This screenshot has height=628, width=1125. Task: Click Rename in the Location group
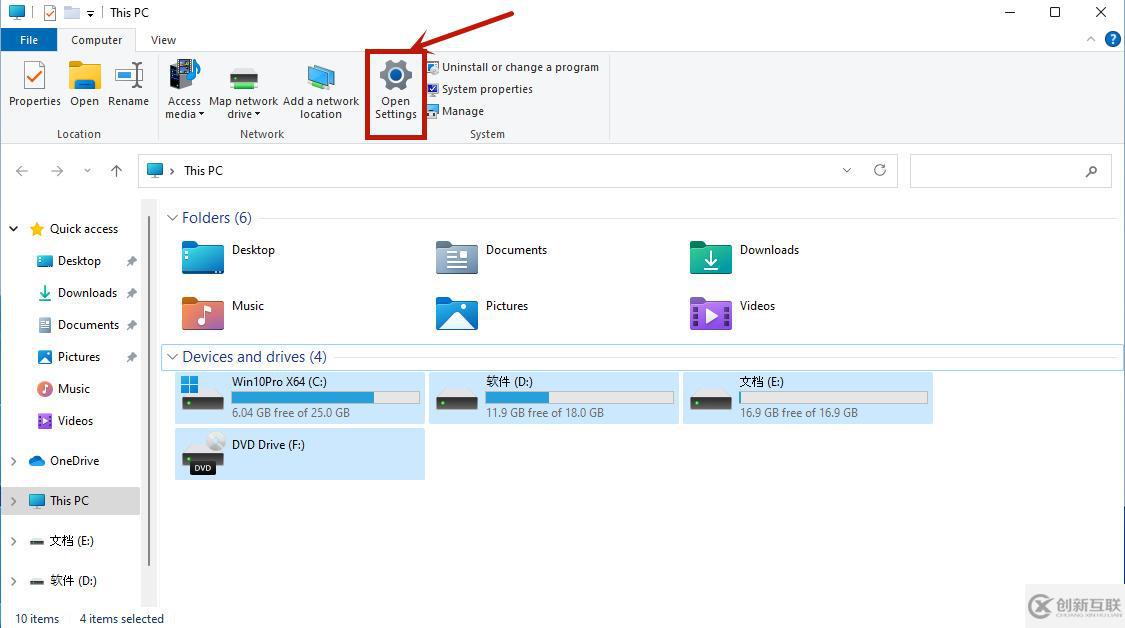(128, 85)
